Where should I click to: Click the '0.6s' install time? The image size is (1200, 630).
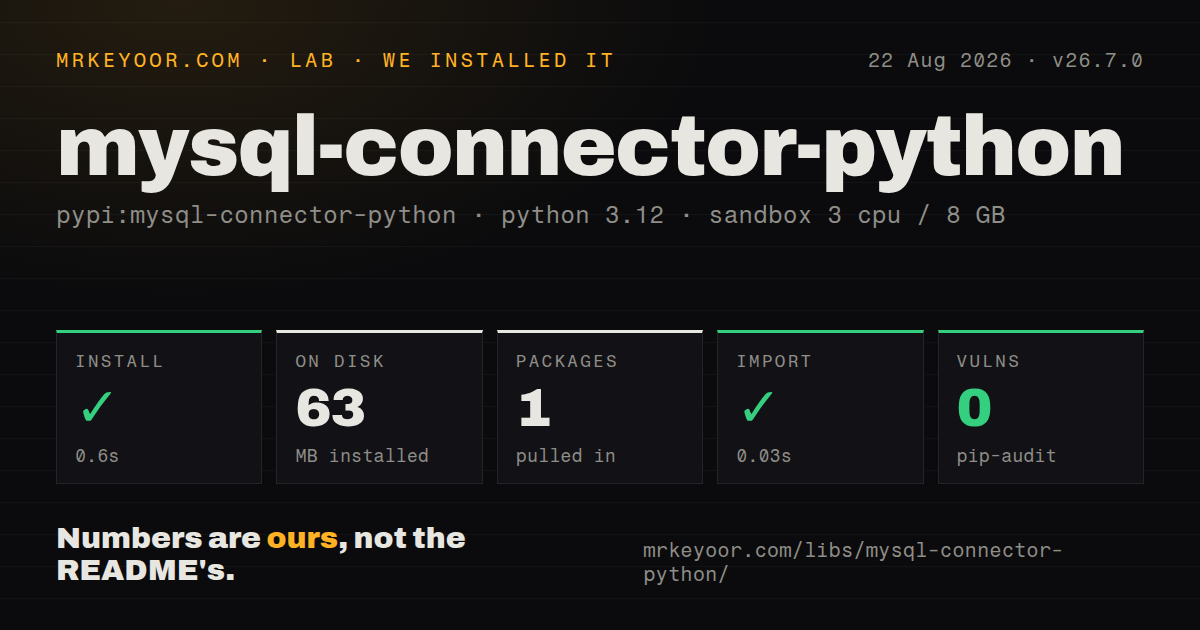click(x=97, y=456)
